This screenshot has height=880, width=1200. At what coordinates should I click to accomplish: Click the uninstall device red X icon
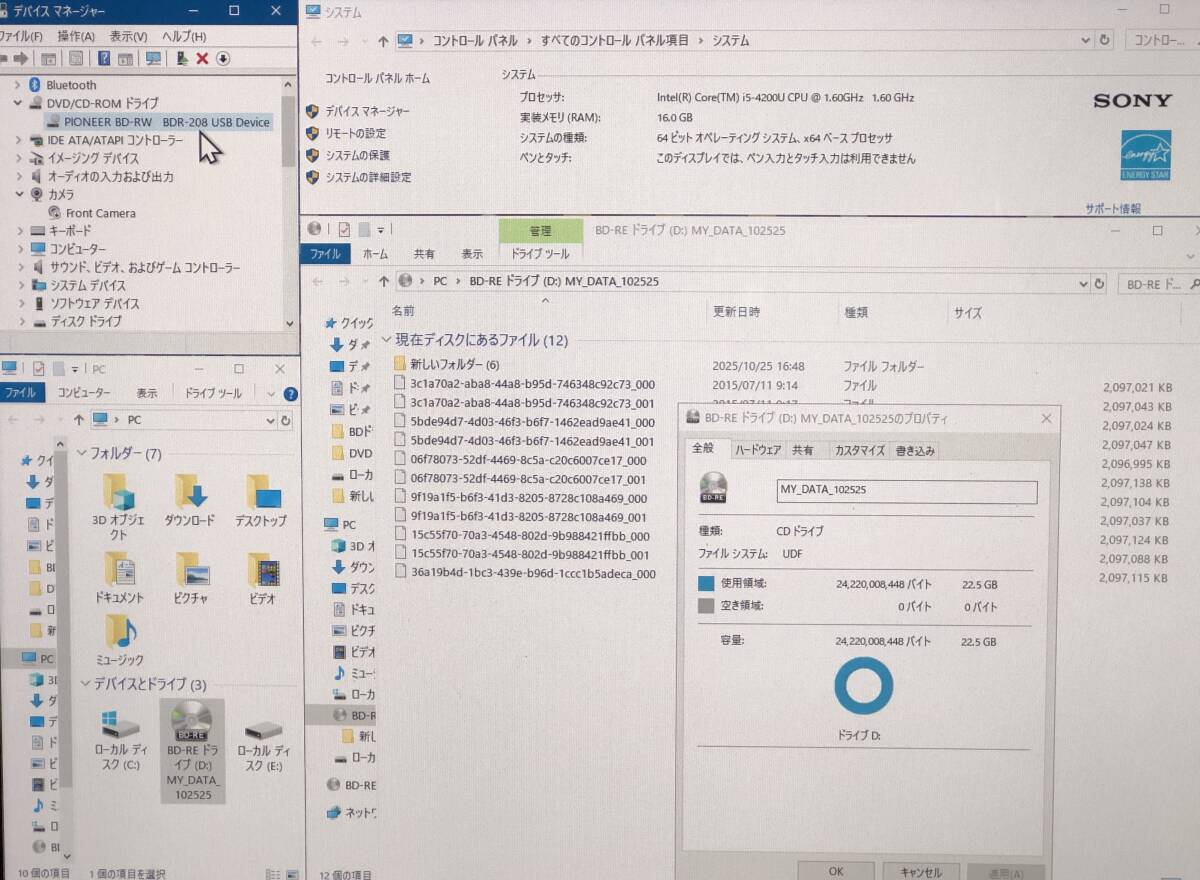(201, 58)
